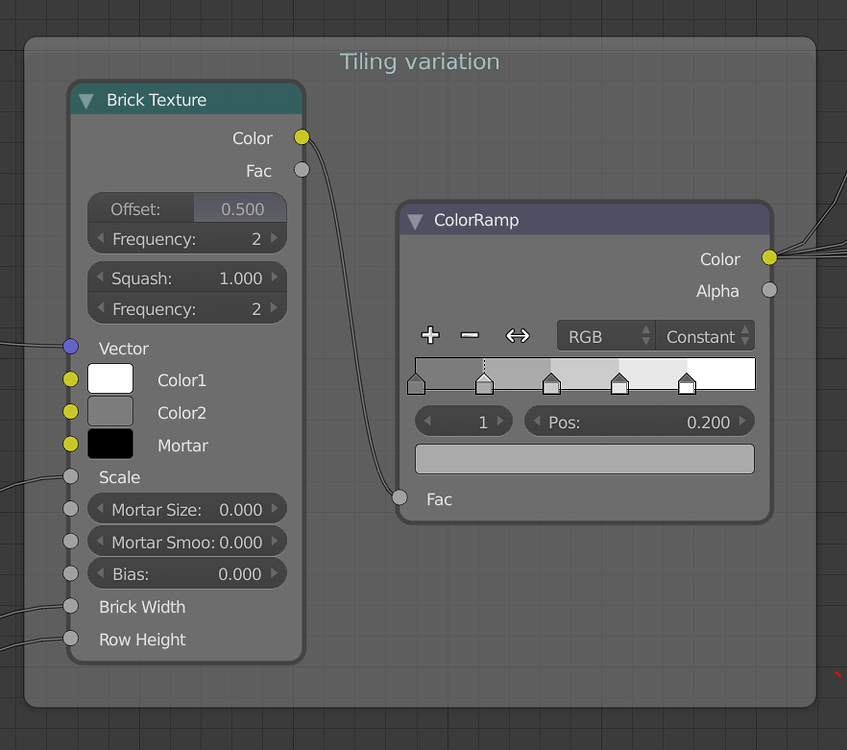The width and height of the screenshot is (847, 750).
Task: Click ColorRamp Alpha output socket
Action: [770, 290]
